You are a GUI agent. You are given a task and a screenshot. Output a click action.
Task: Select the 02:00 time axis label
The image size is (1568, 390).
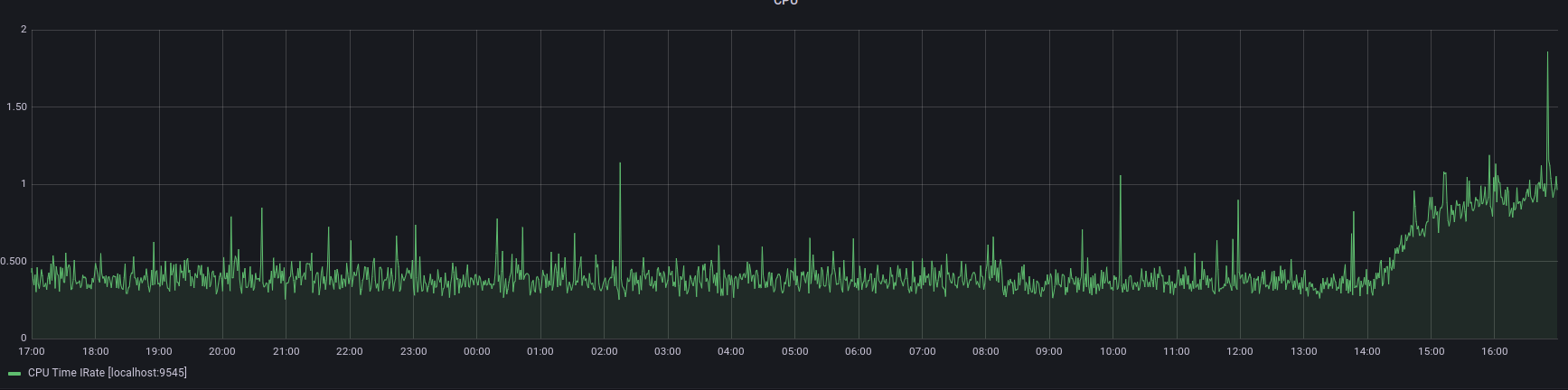(604, 351)
